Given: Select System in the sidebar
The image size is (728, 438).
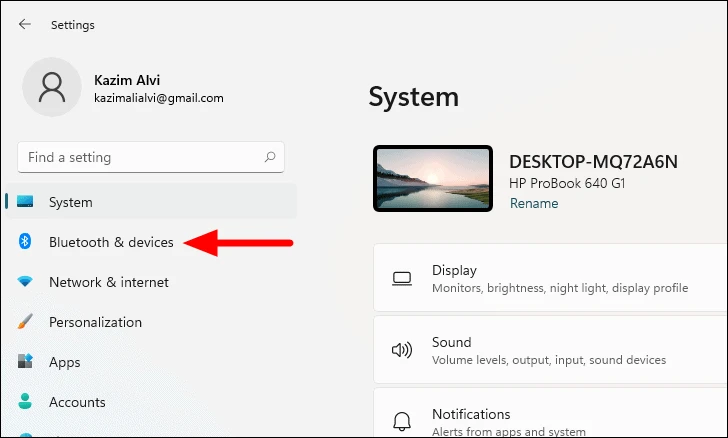Looking at the screenshot, I should pyautogui.click(x=151, y=202).
